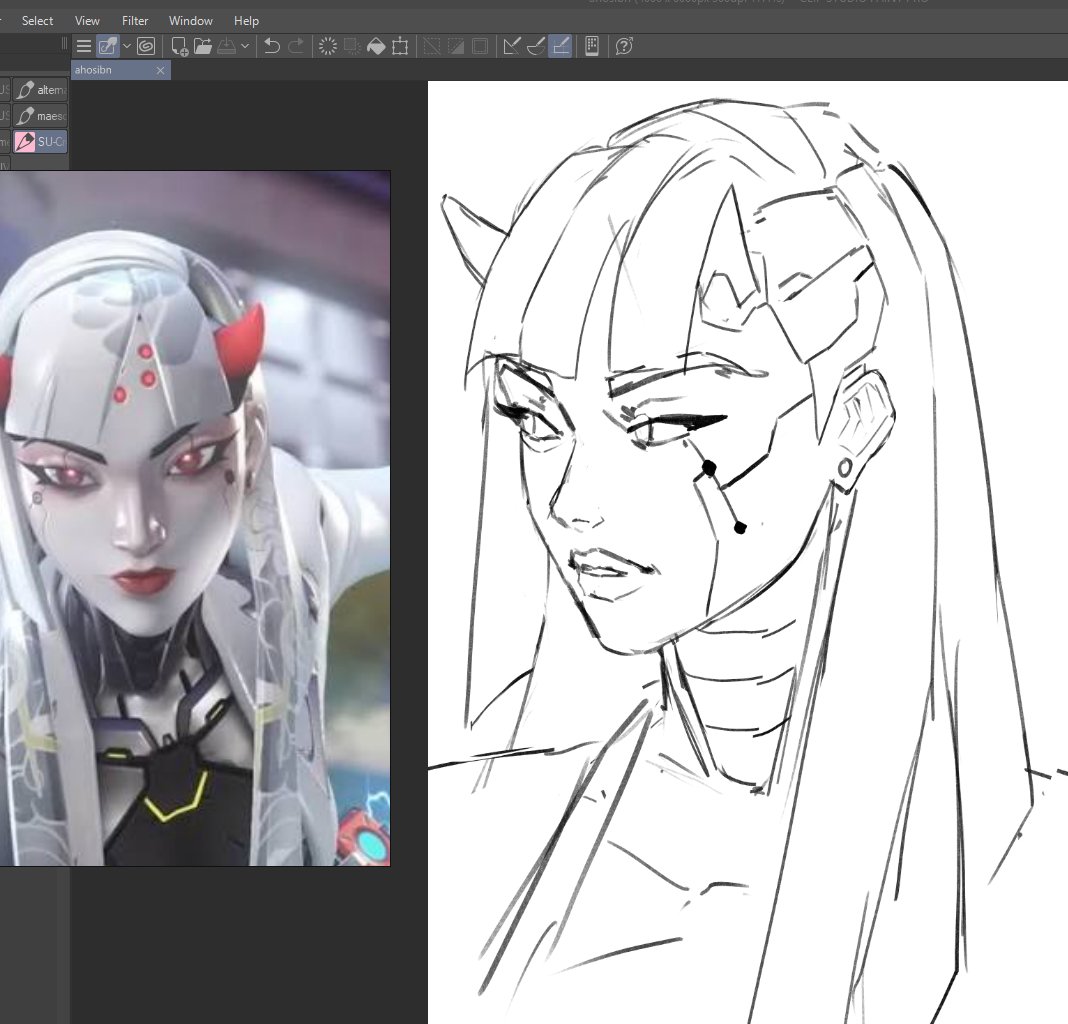This screenshot has height=1024, width=1068.
Task: Open the command bar hamburger menu
Action: (84, 46)
